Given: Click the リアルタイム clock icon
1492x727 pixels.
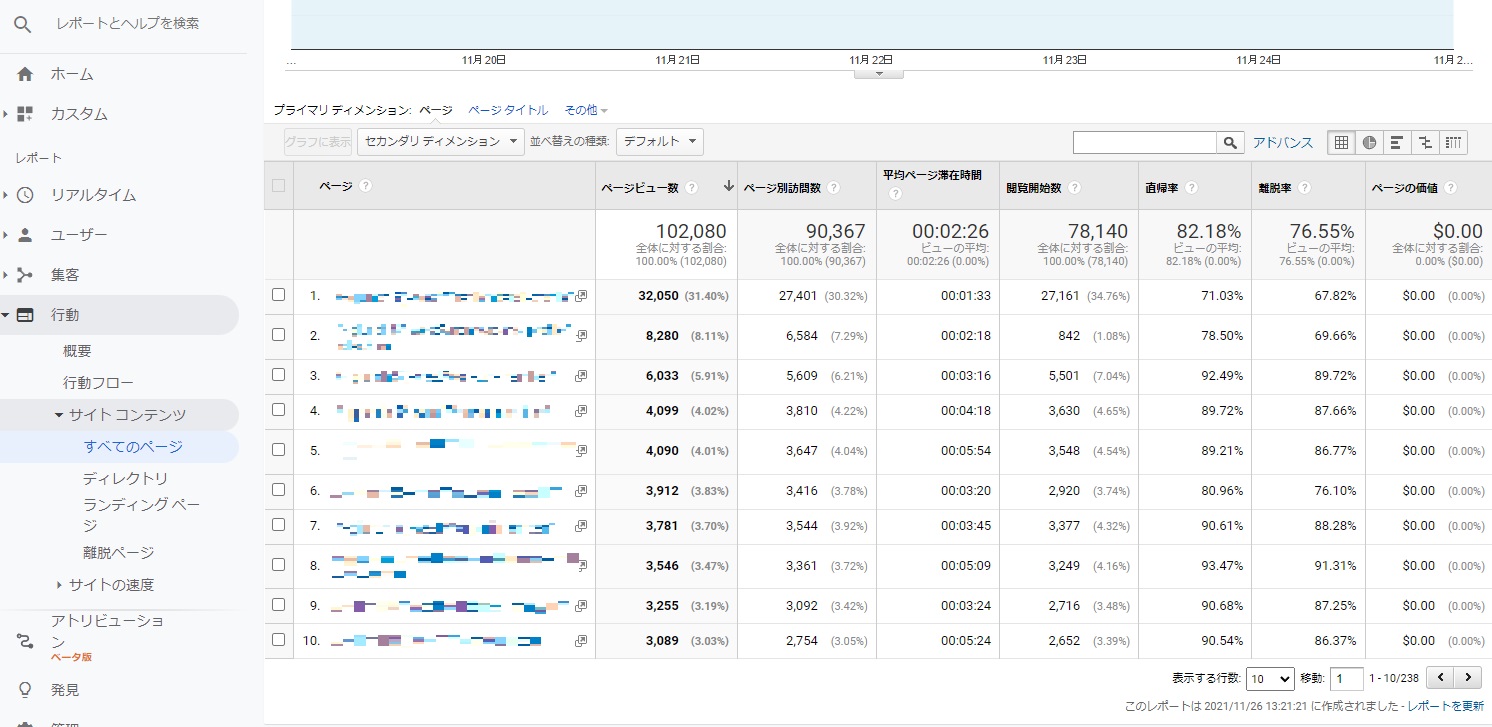Looking at the screenshot, I should pyautogui.click(x=25, y=195).
